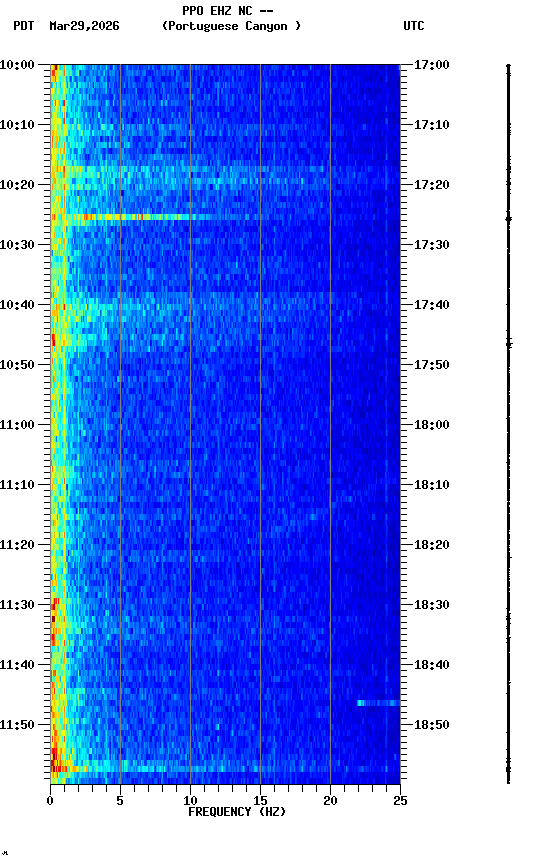Click the 11:10 PDT time label
Screen dimensions: 552x864
(17, 485)
